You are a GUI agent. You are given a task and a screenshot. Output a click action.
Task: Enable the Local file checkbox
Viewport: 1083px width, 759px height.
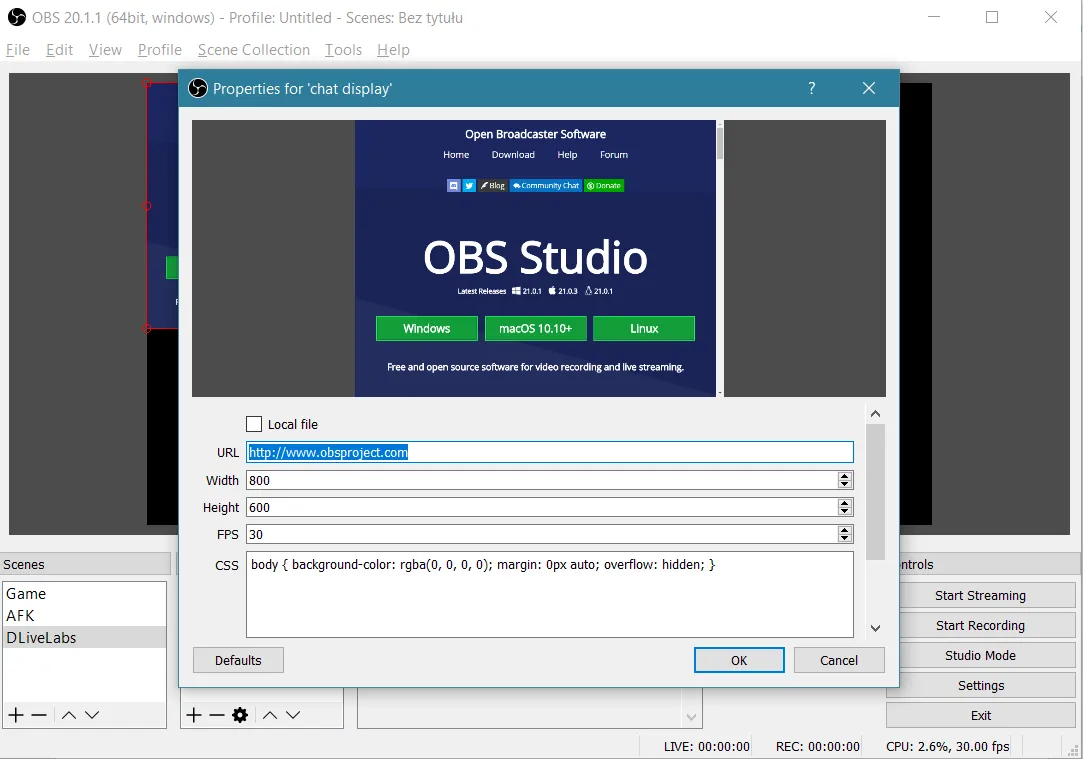point(254,424)
